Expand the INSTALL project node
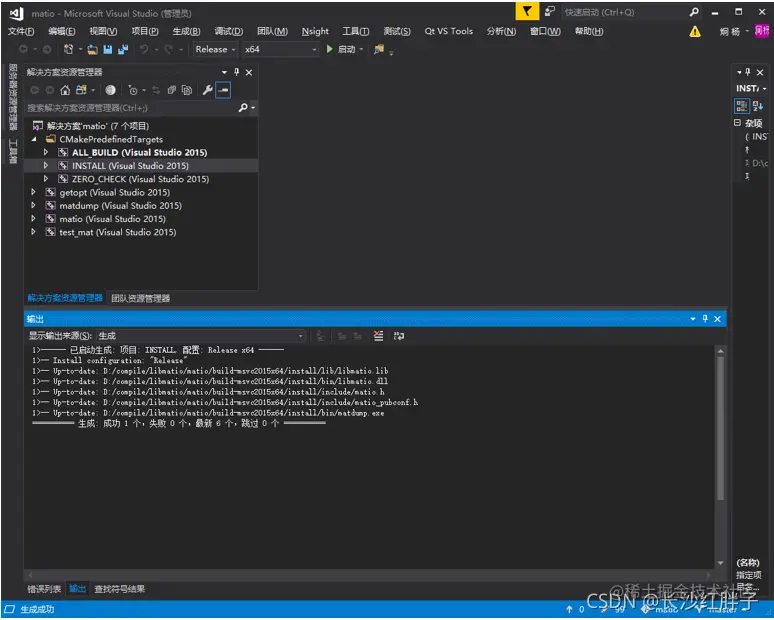Viewport: 774px width, 620px height. (46, 166)
